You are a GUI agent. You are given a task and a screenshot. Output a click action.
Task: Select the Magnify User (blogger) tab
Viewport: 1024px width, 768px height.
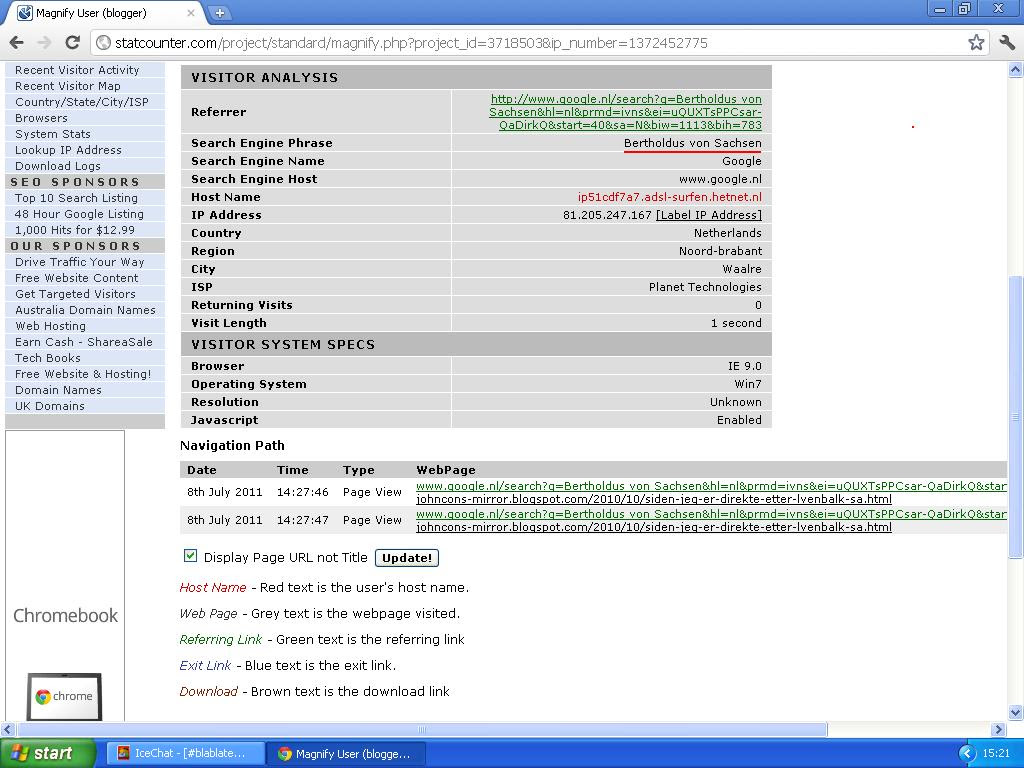pos(104,13)
